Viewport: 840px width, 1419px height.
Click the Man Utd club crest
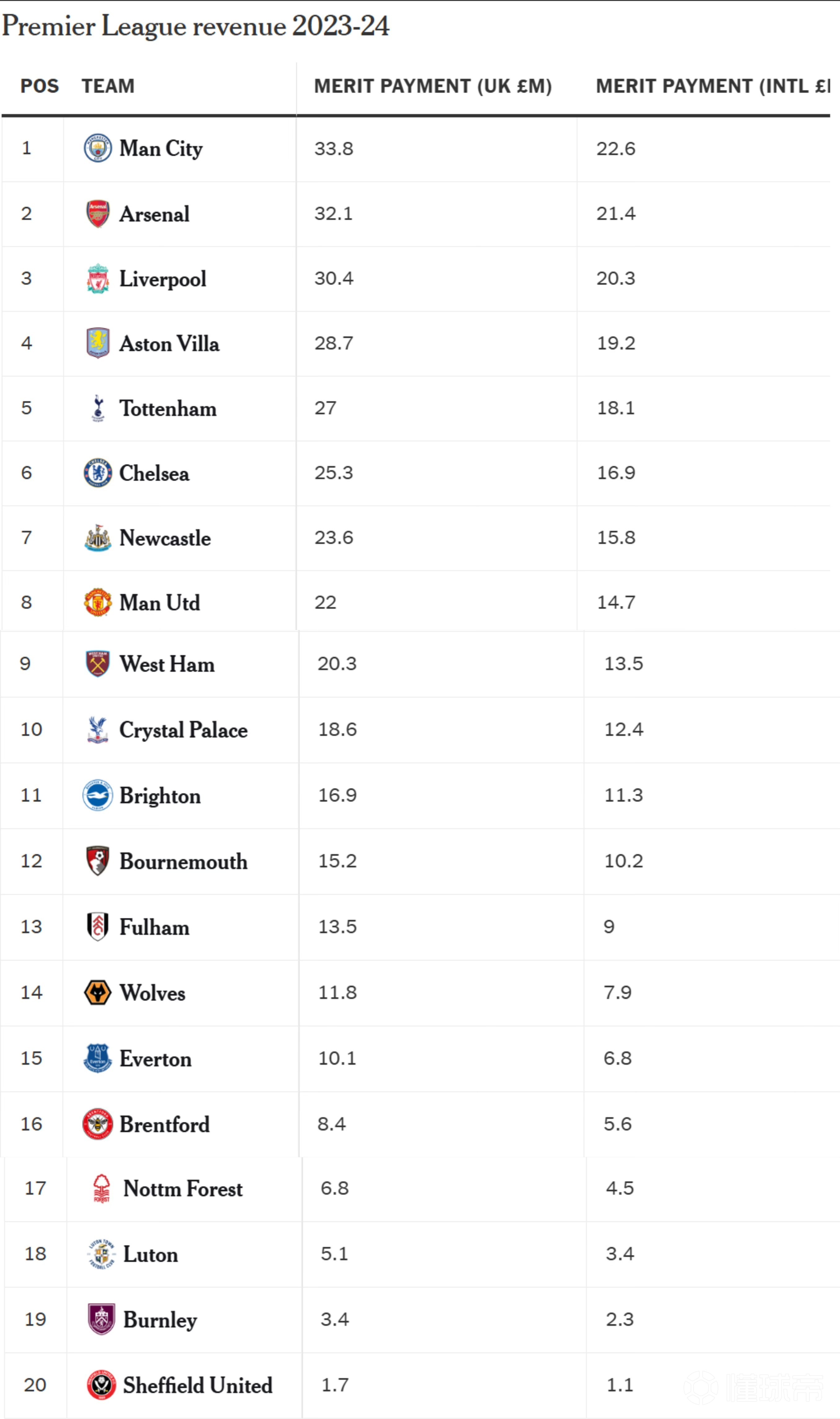(97, 602)
